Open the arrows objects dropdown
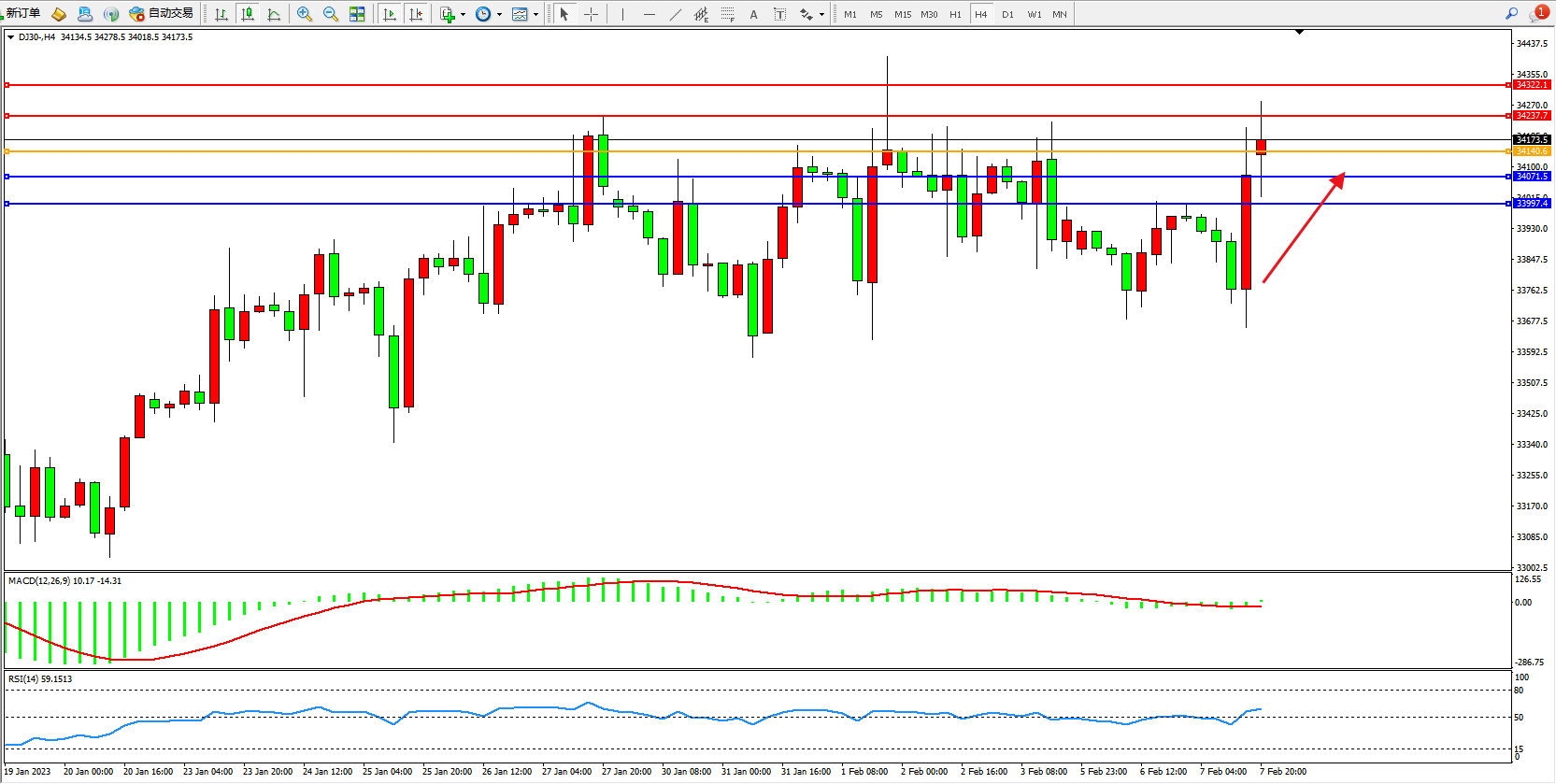 point(821,14)
